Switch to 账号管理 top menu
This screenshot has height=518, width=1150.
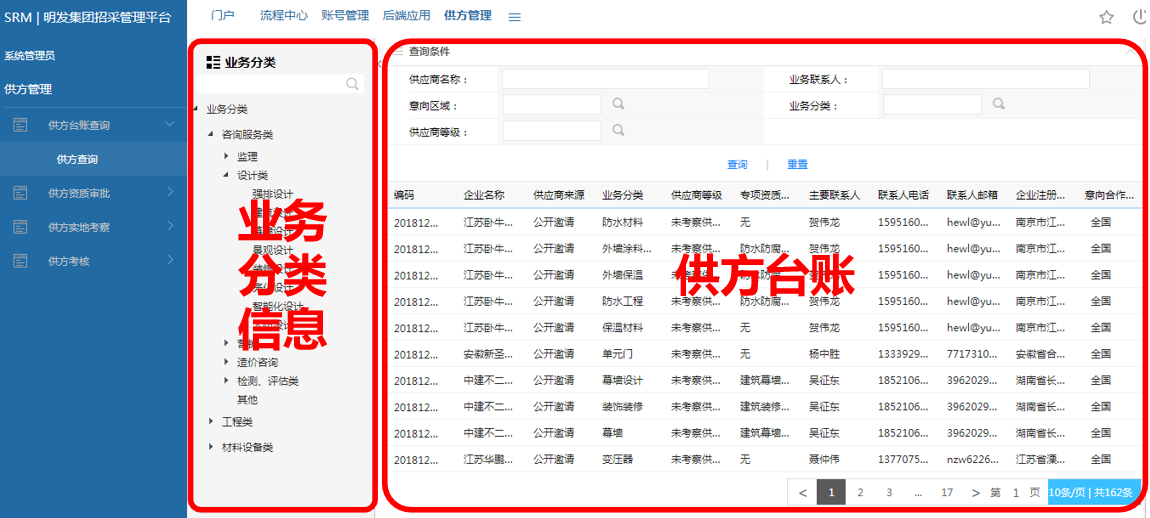pyautogui.click(x=345, y=16)
